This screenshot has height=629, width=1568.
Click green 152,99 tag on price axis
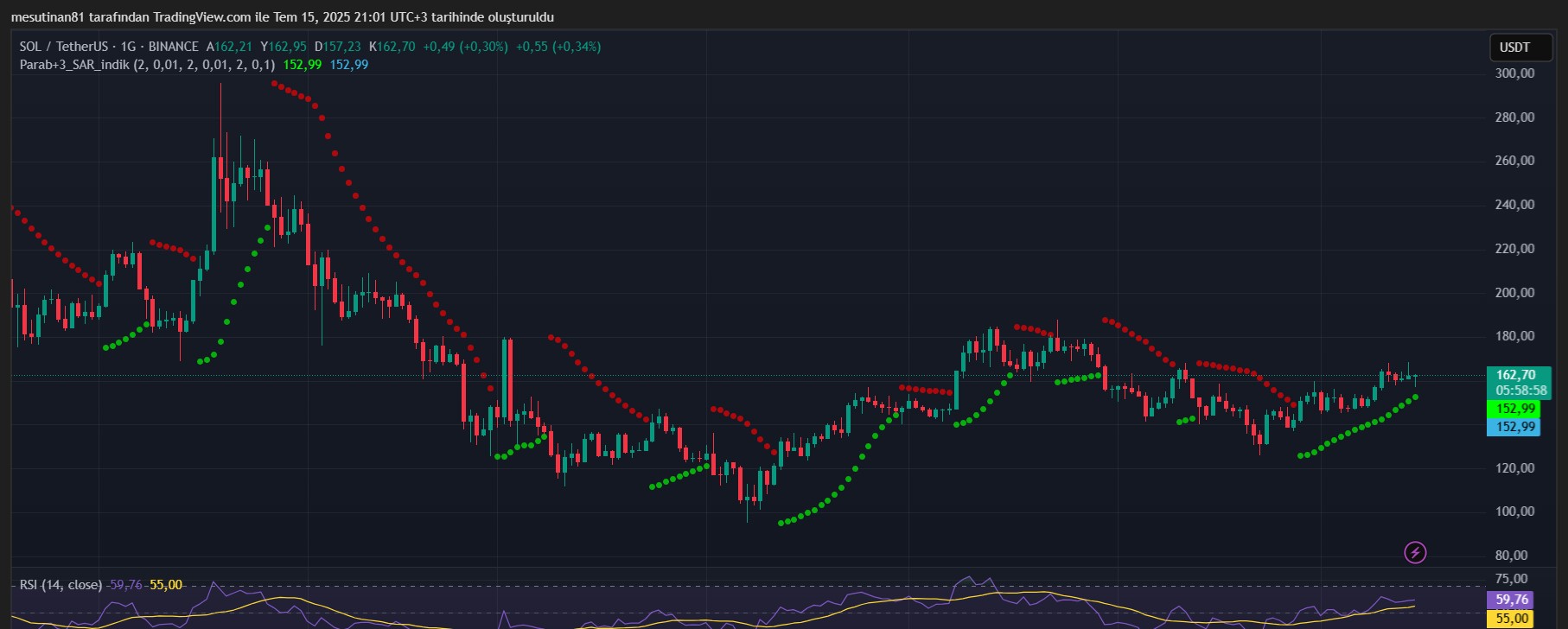pyautogui.click(x=1514, y=409)
